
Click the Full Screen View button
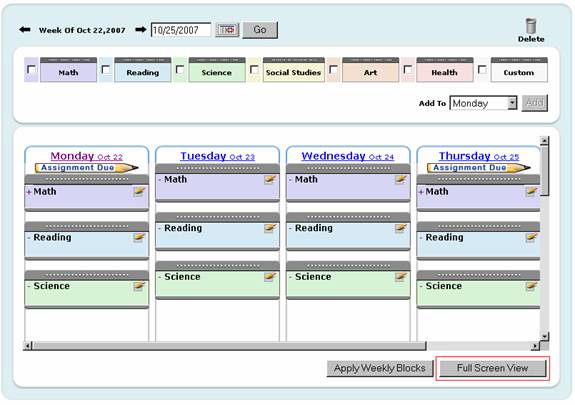[492, 368]
